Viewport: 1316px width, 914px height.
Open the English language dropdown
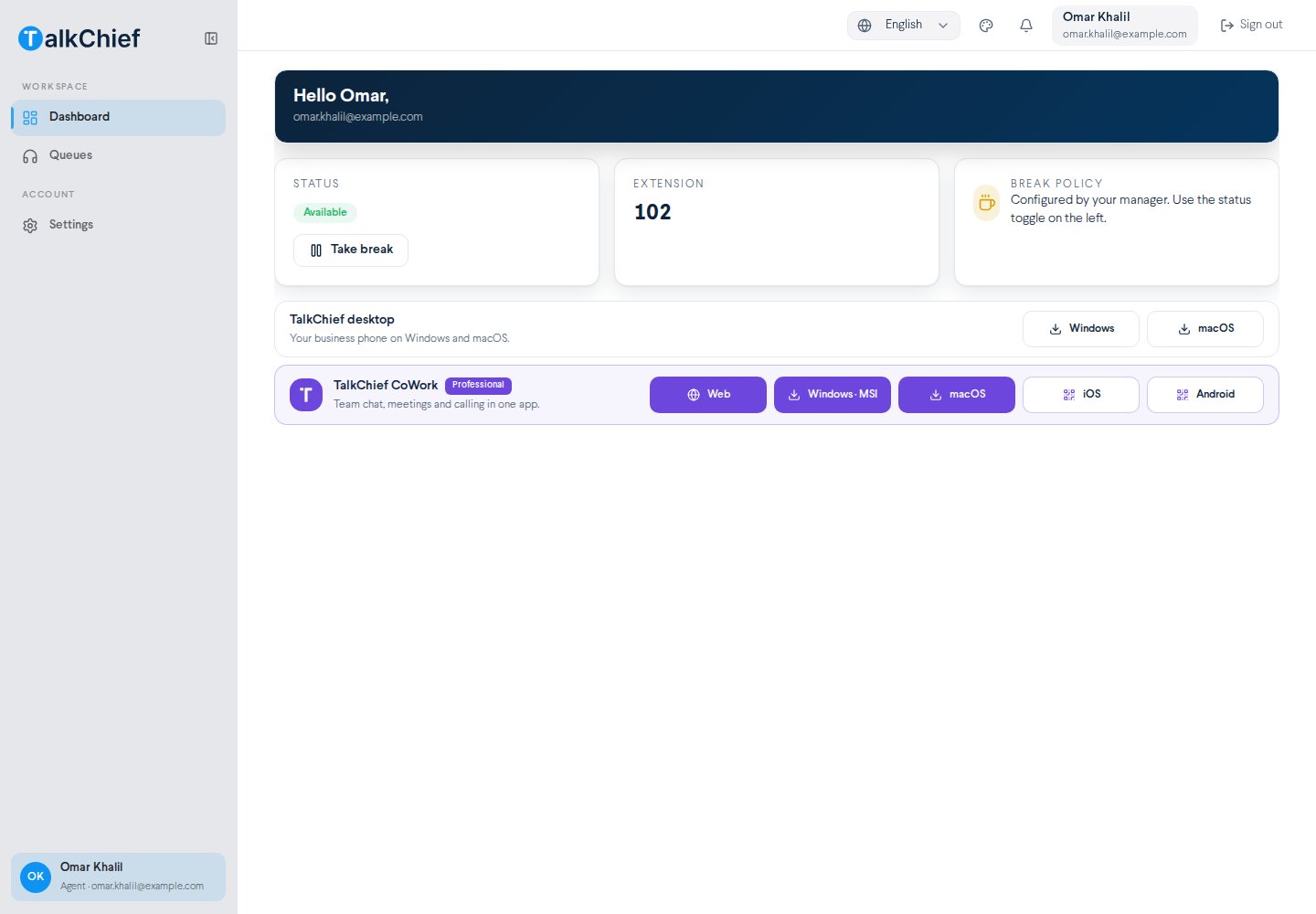(904, 26)
